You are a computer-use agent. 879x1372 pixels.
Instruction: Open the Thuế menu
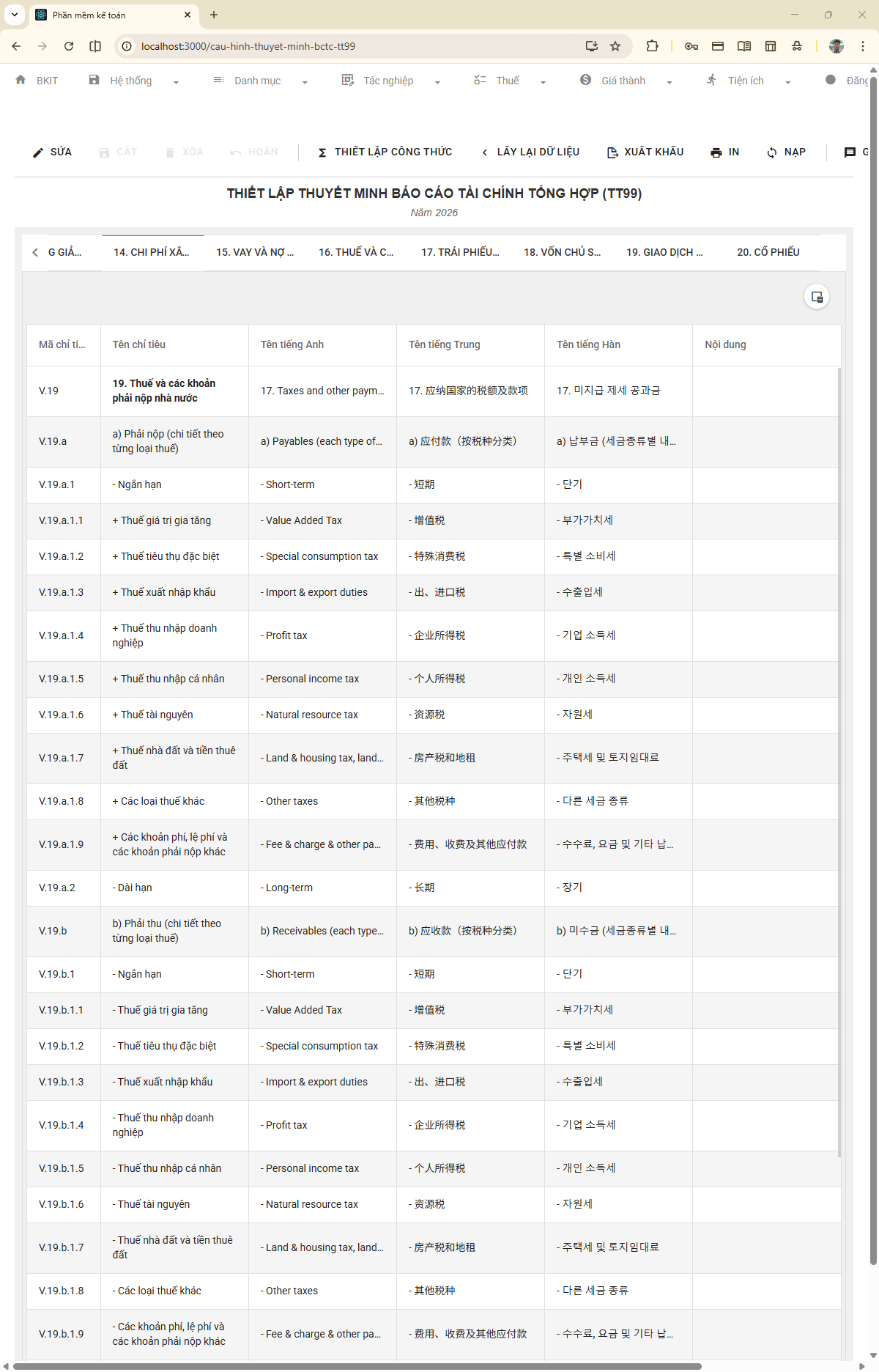[x=509, y=81]
